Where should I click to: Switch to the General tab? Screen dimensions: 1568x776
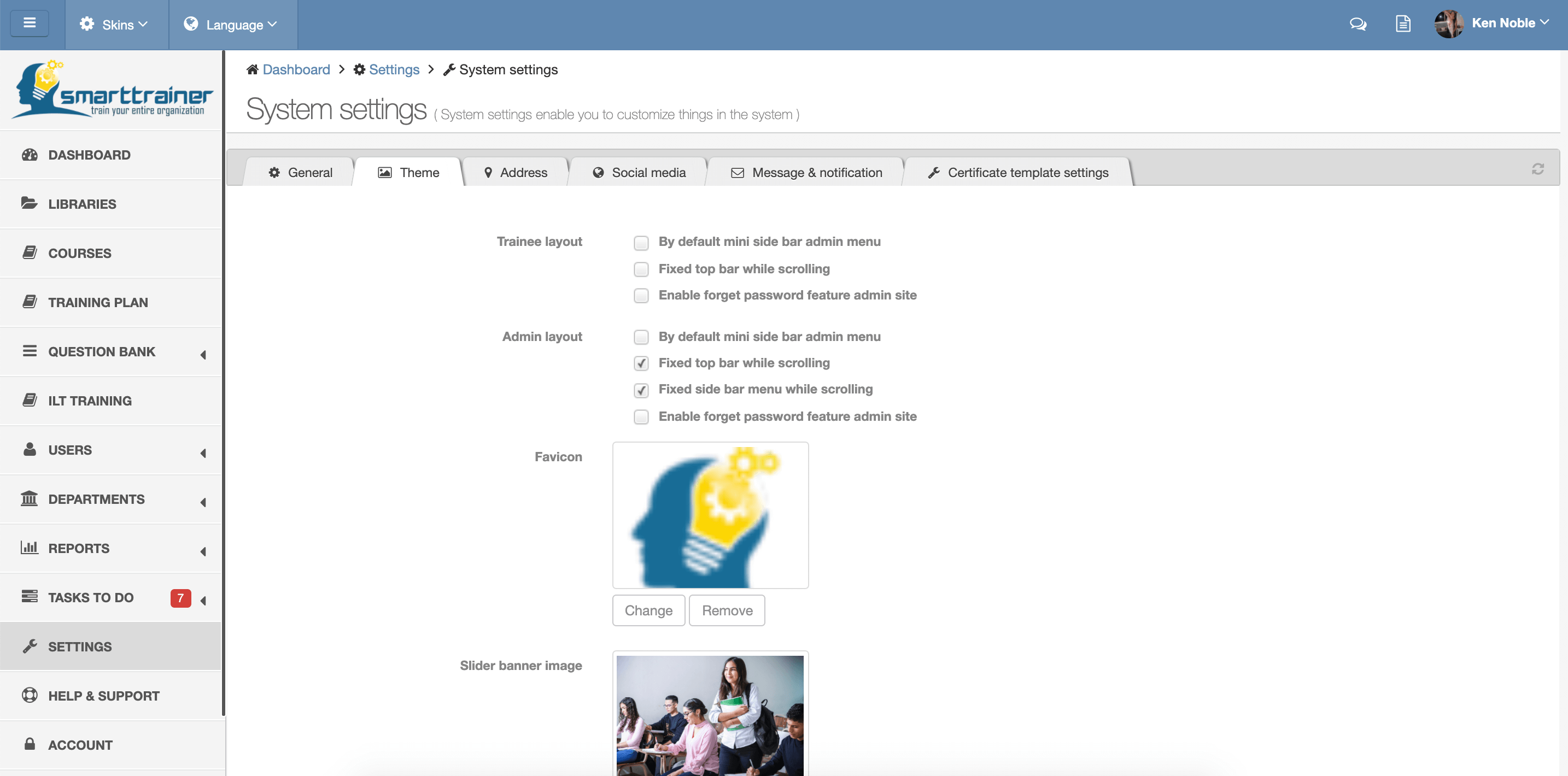coord(300,172)
